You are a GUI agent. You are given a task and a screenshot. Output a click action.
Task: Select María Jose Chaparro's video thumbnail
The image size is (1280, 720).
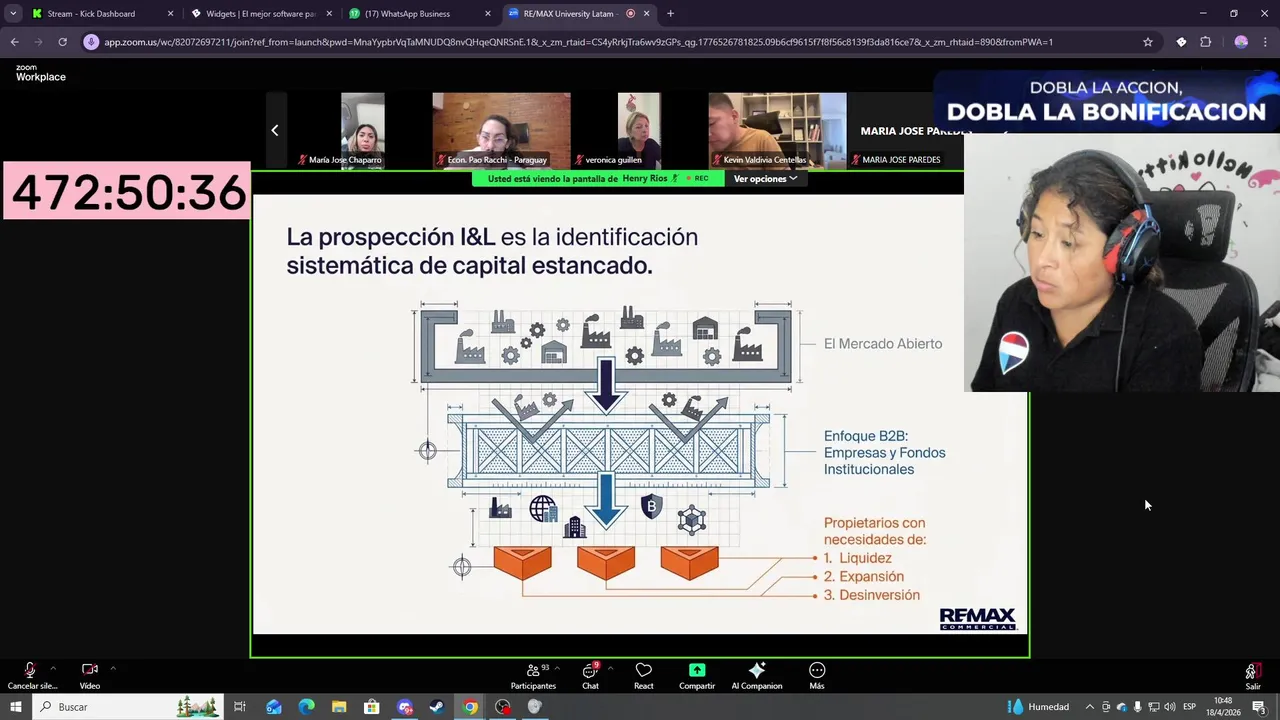click(x=363, y=130)
